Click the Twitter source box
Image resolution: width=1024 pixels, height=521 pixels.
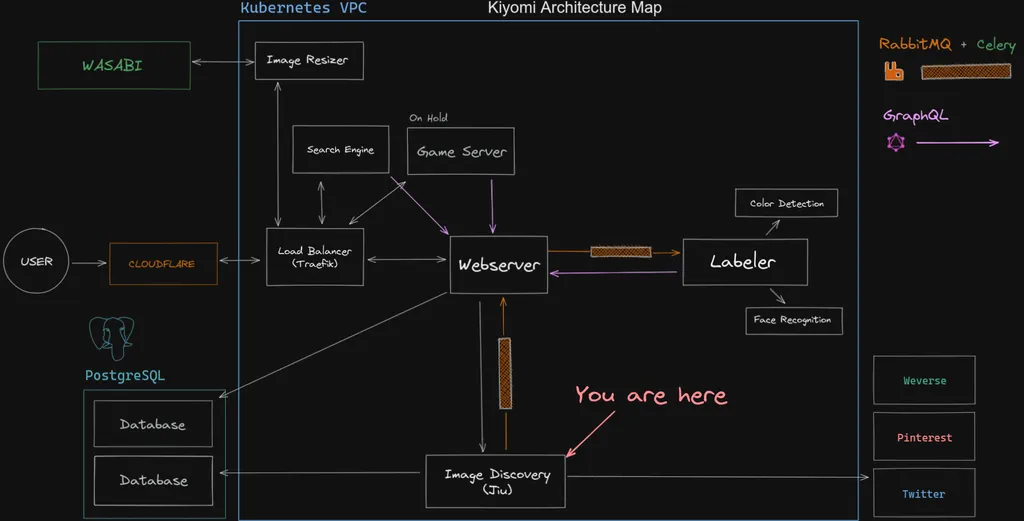[x=924, y=494]
